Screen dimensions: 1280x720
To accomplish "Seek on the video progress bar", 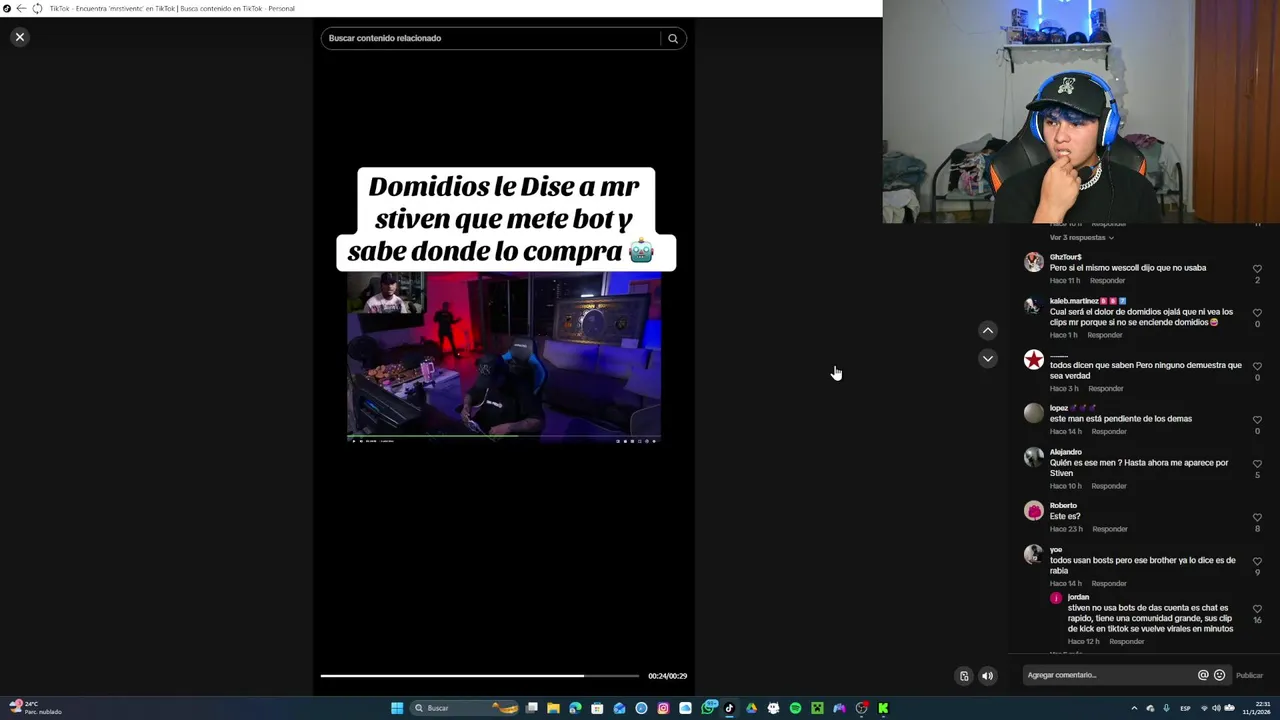I will [x=479, y=676].
